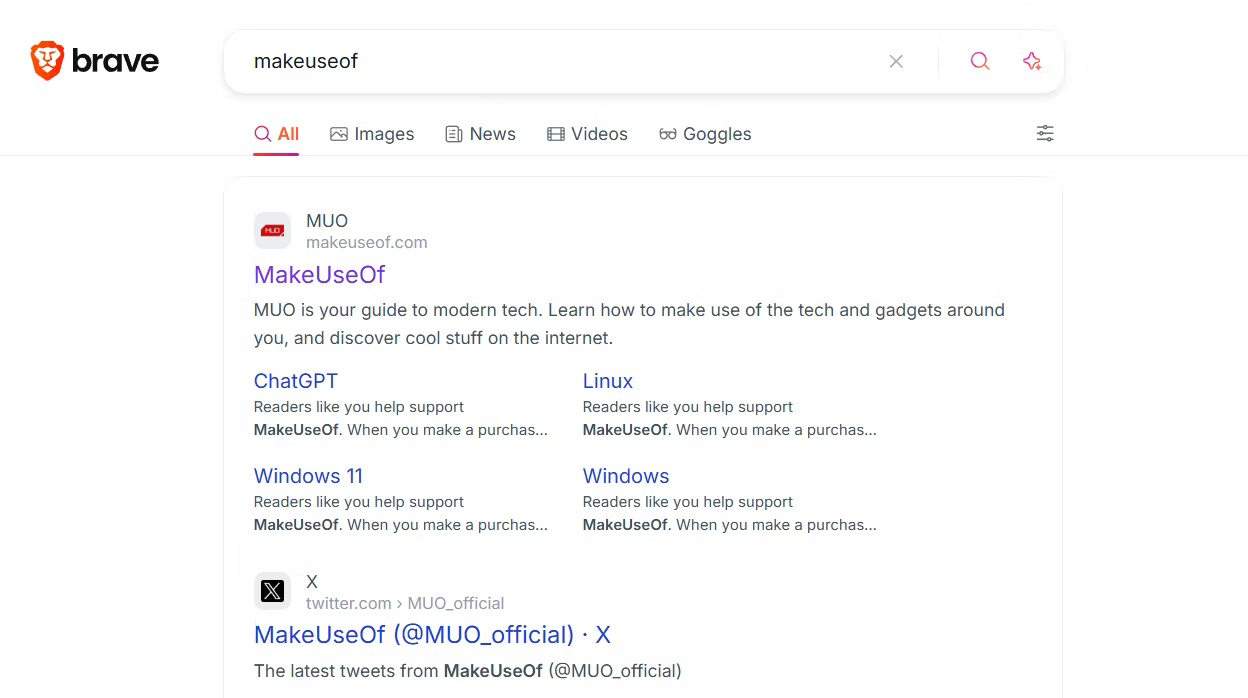Click the Brave lion logo
Image resolution: width=1248 pixels, height=698 pixels.
(x=45, y=60)
